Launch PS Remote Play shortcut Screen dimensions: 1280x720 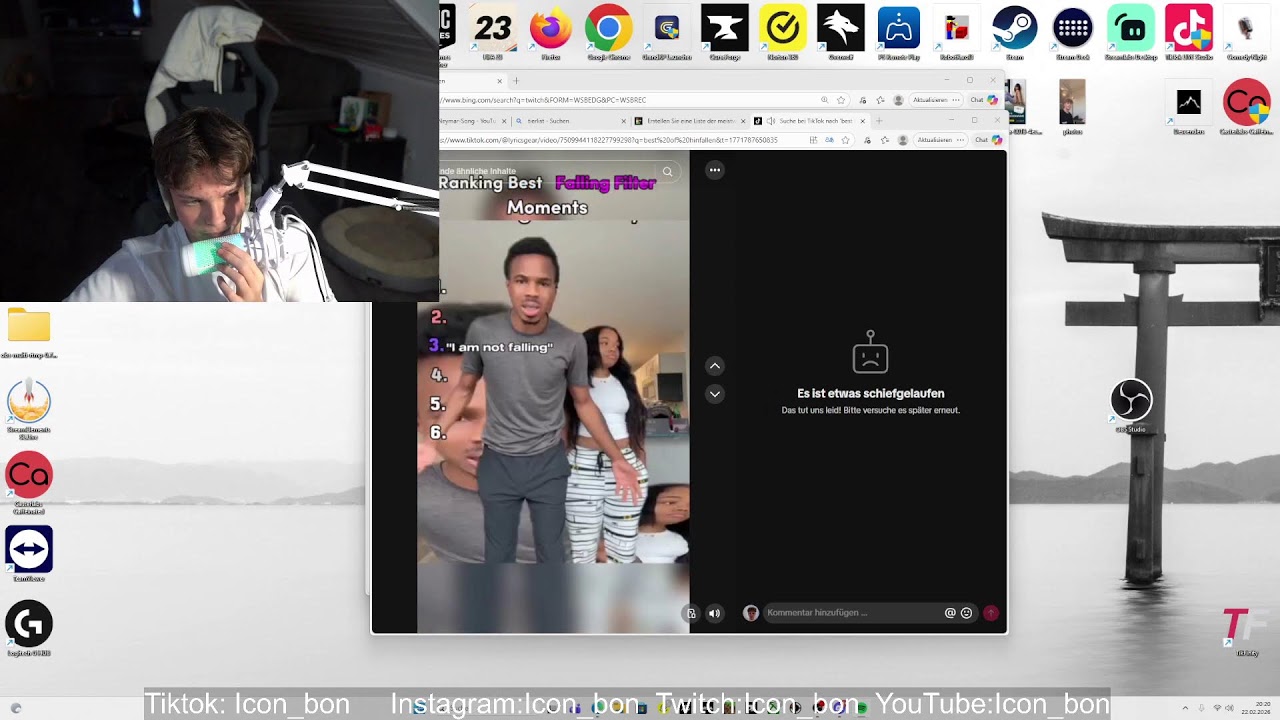pyautogui.click(x=898, y=30)
